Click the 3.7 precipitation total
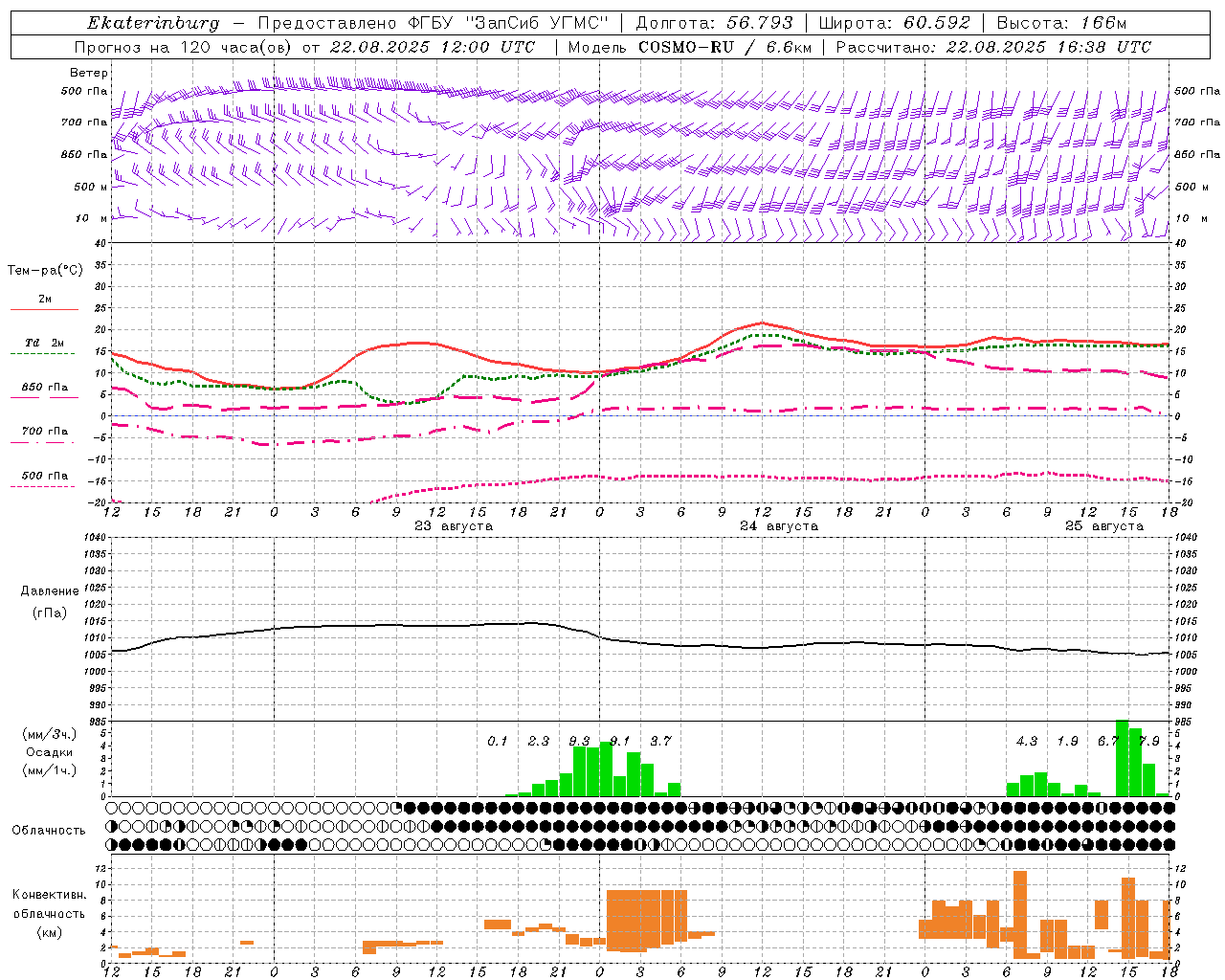1225x980 pixels. [x=660, y=741]
